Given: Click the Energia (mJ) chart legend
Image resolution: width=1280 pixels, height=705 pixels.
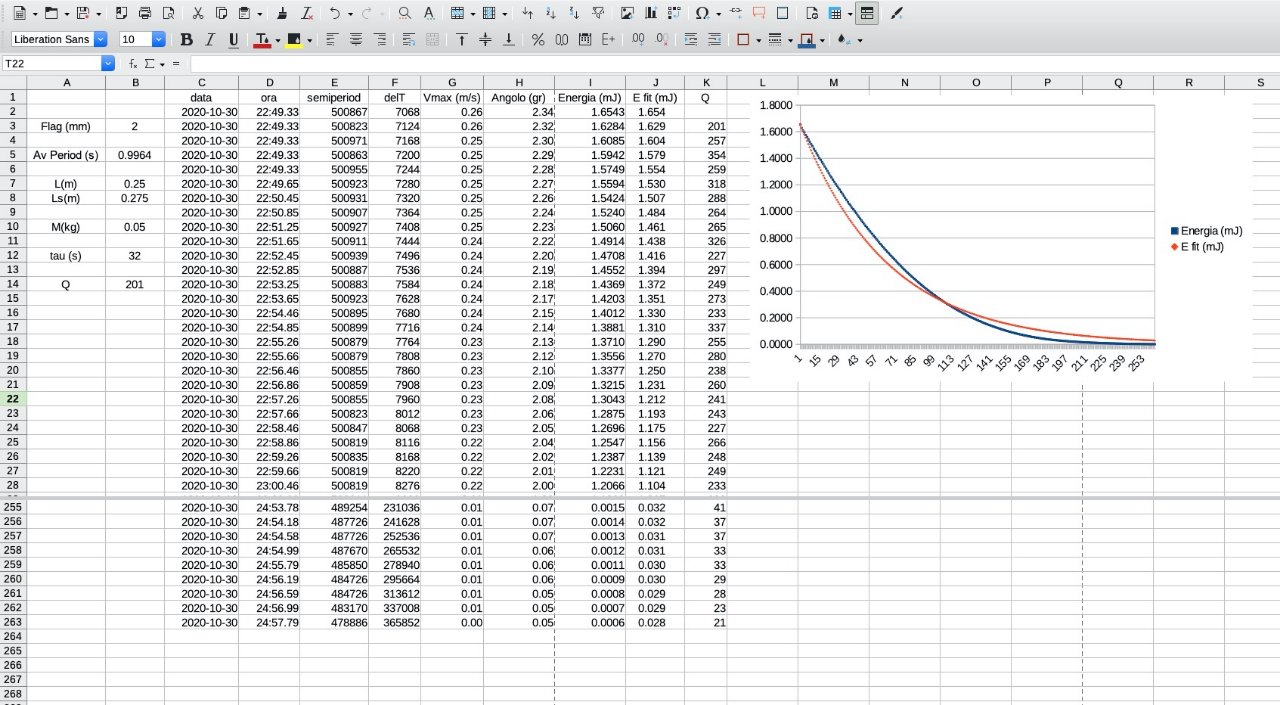Looking at the screenshot, I should coord(1206,231).
